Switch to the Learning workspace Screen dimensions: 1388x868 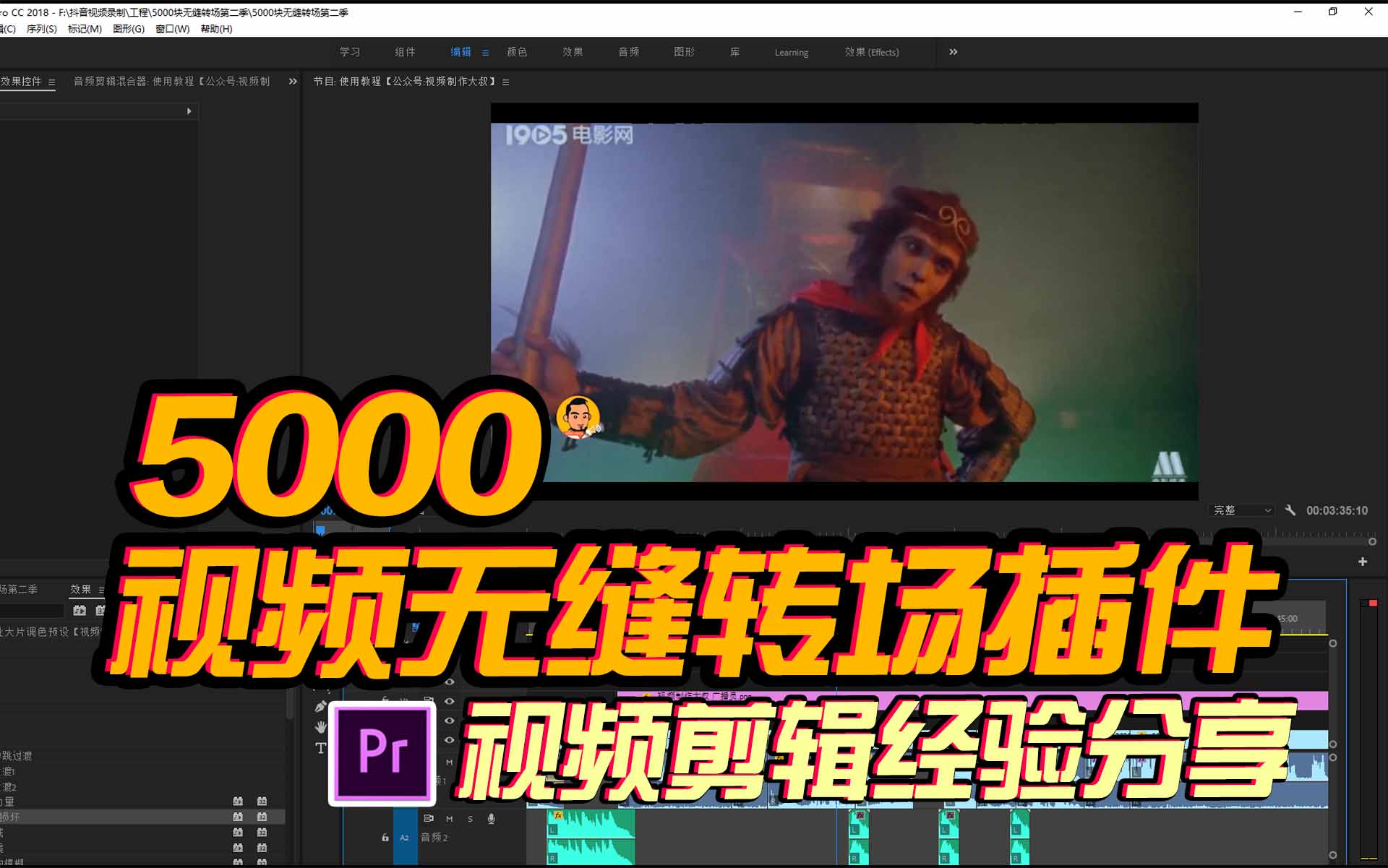click(x=792, y=52)
